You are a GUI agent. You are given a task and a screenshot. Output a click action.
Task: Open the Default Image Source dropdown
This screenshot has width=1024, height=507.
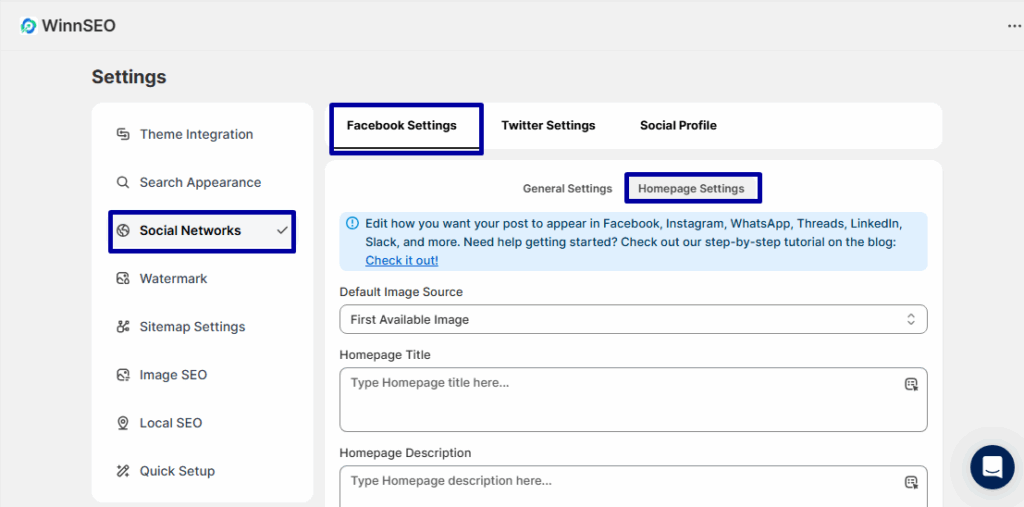(633, 319)
